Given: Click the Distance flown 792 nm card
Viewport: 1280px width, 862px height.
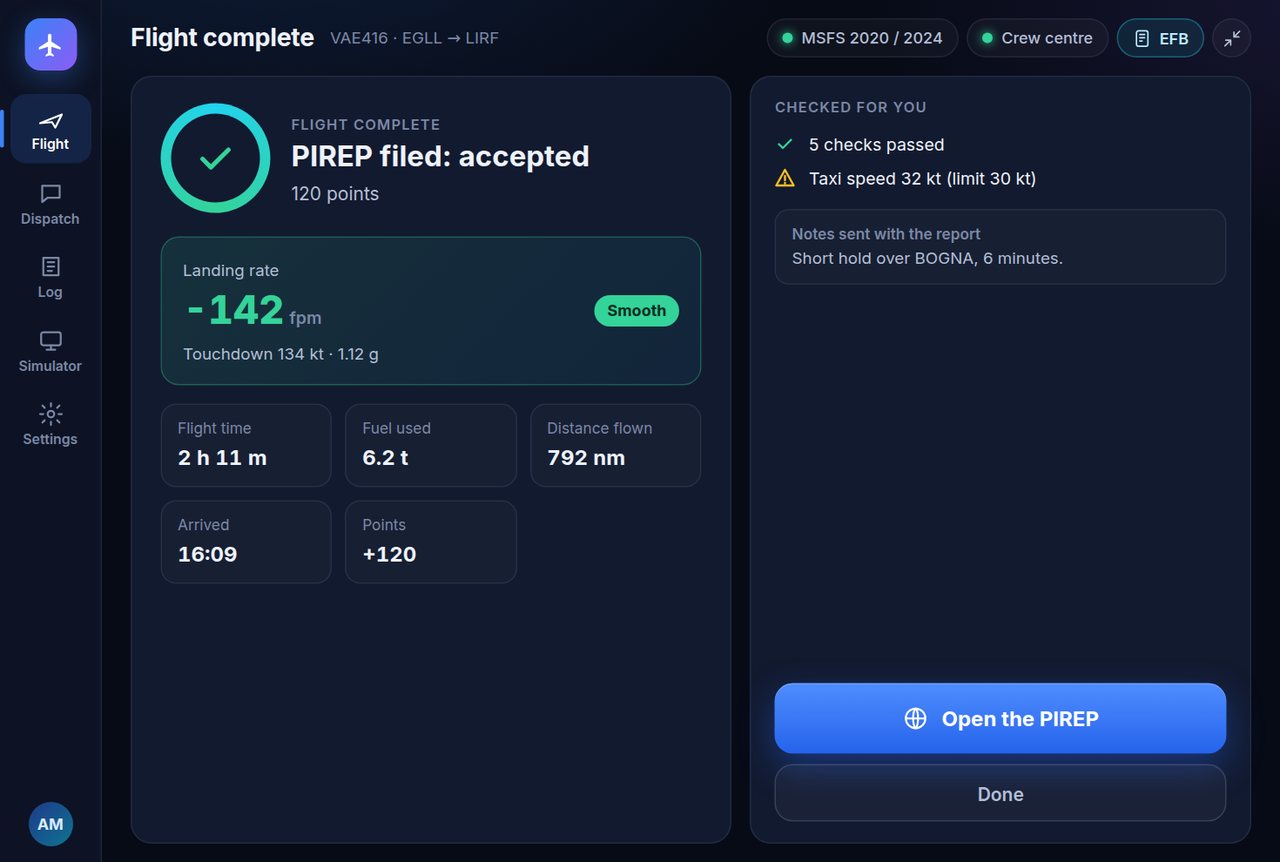Looking at the screenshot, I should pyautogui.click(x=616, y=445).
